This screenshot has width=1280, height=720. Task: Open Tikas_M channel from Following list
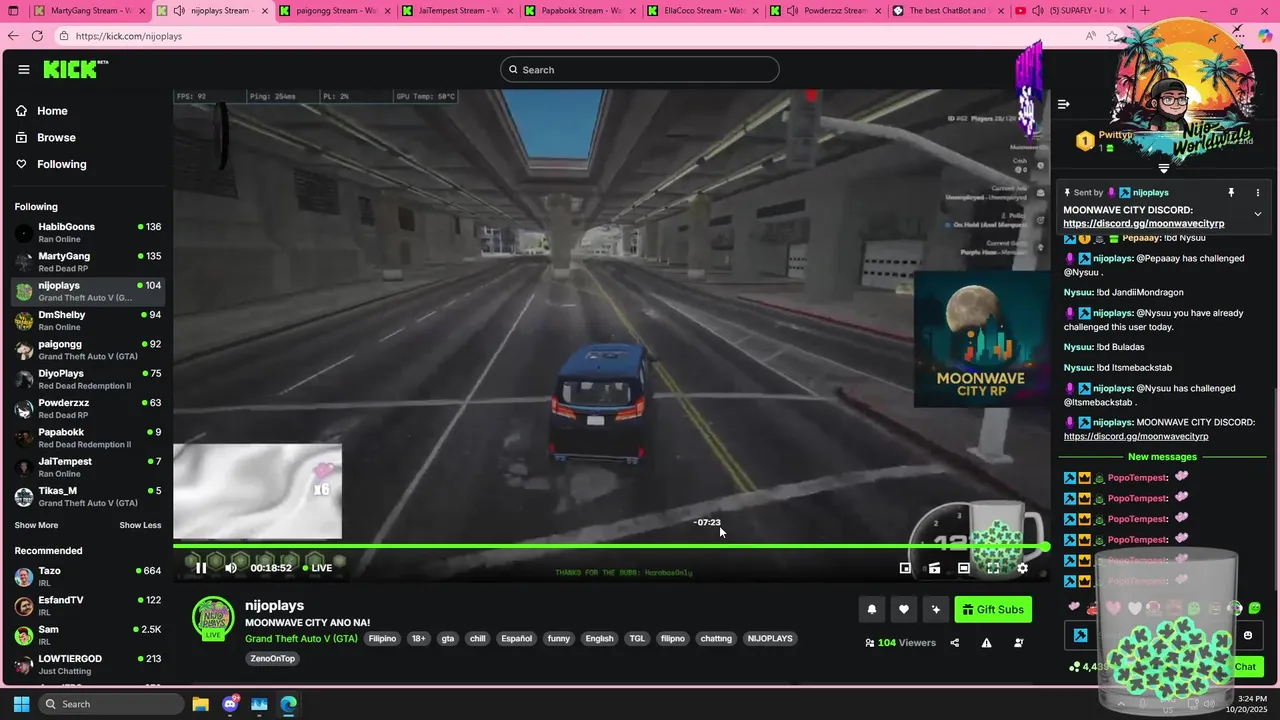click(x=88, y=497)
